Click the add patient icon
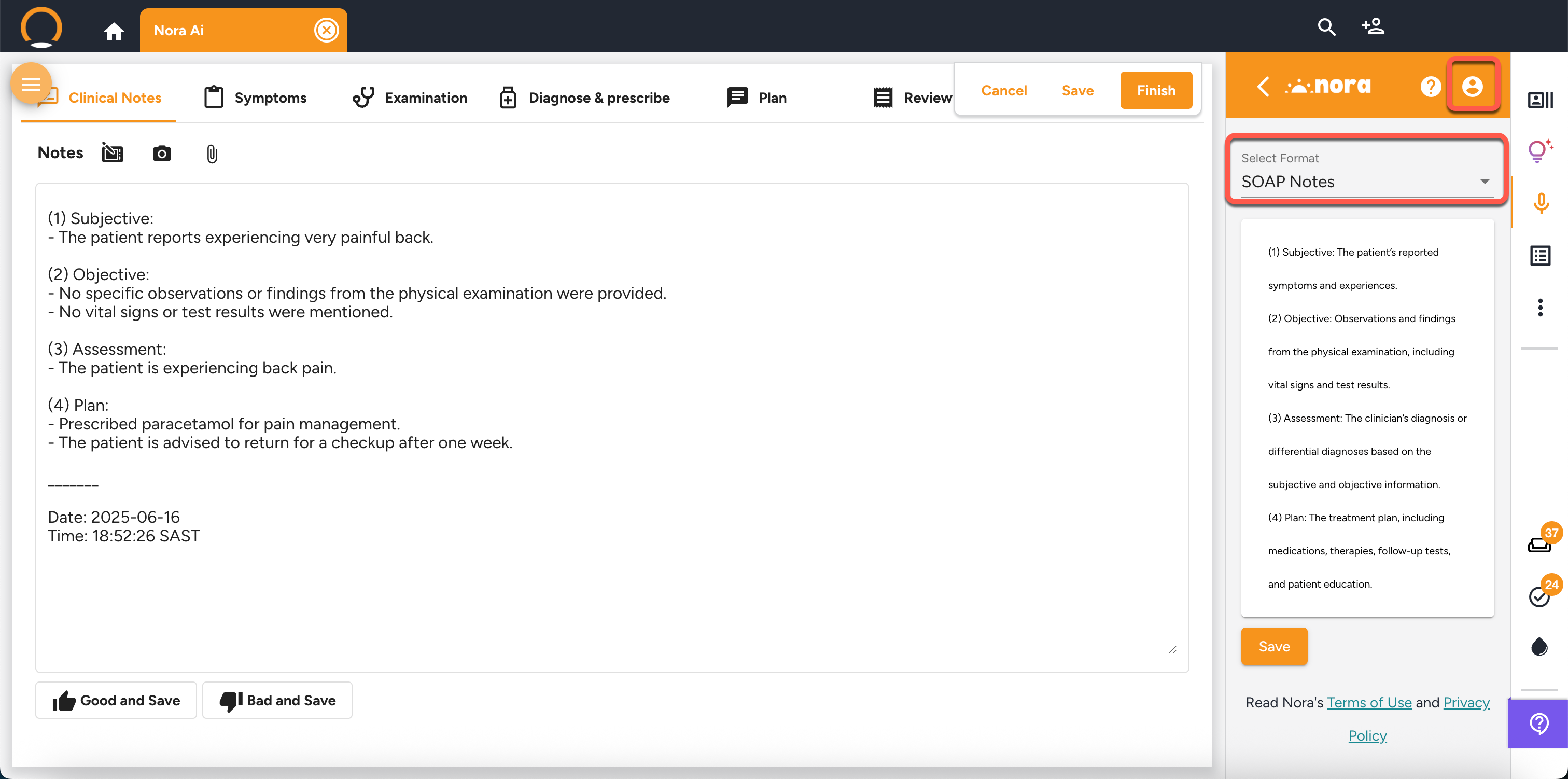 coord(1373,26)
